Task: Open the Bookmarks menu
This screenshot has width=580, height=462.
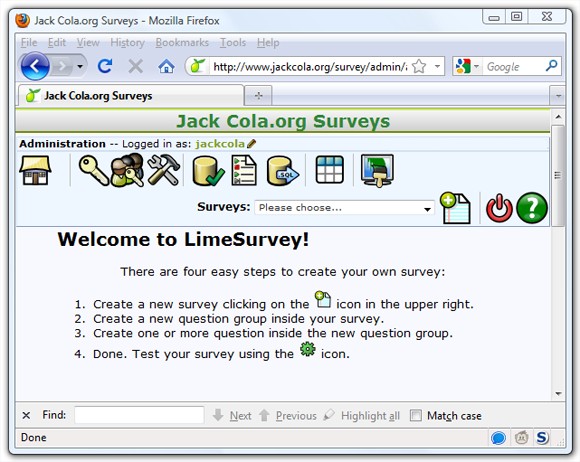Action: pyautogui.click(x=182, y=43)
